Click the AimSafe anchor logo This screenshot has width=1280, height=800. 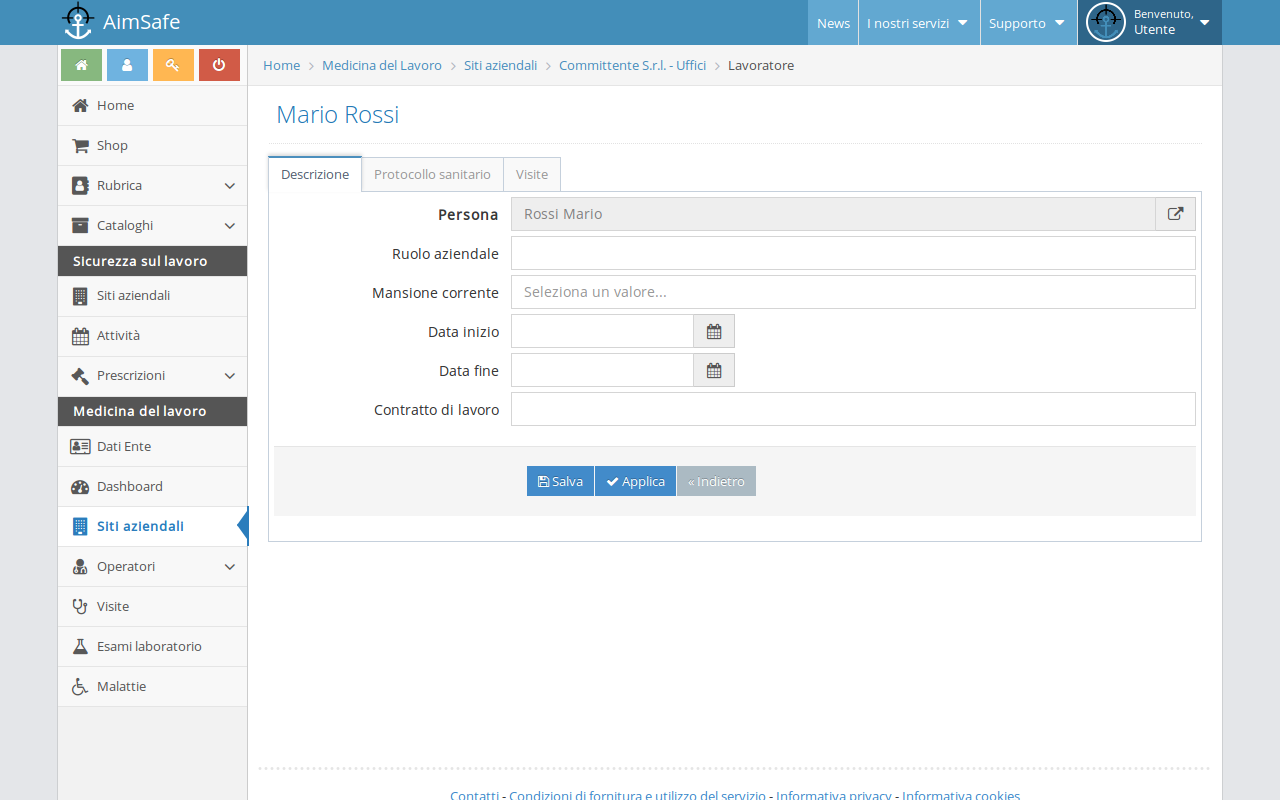pos(78,21)
